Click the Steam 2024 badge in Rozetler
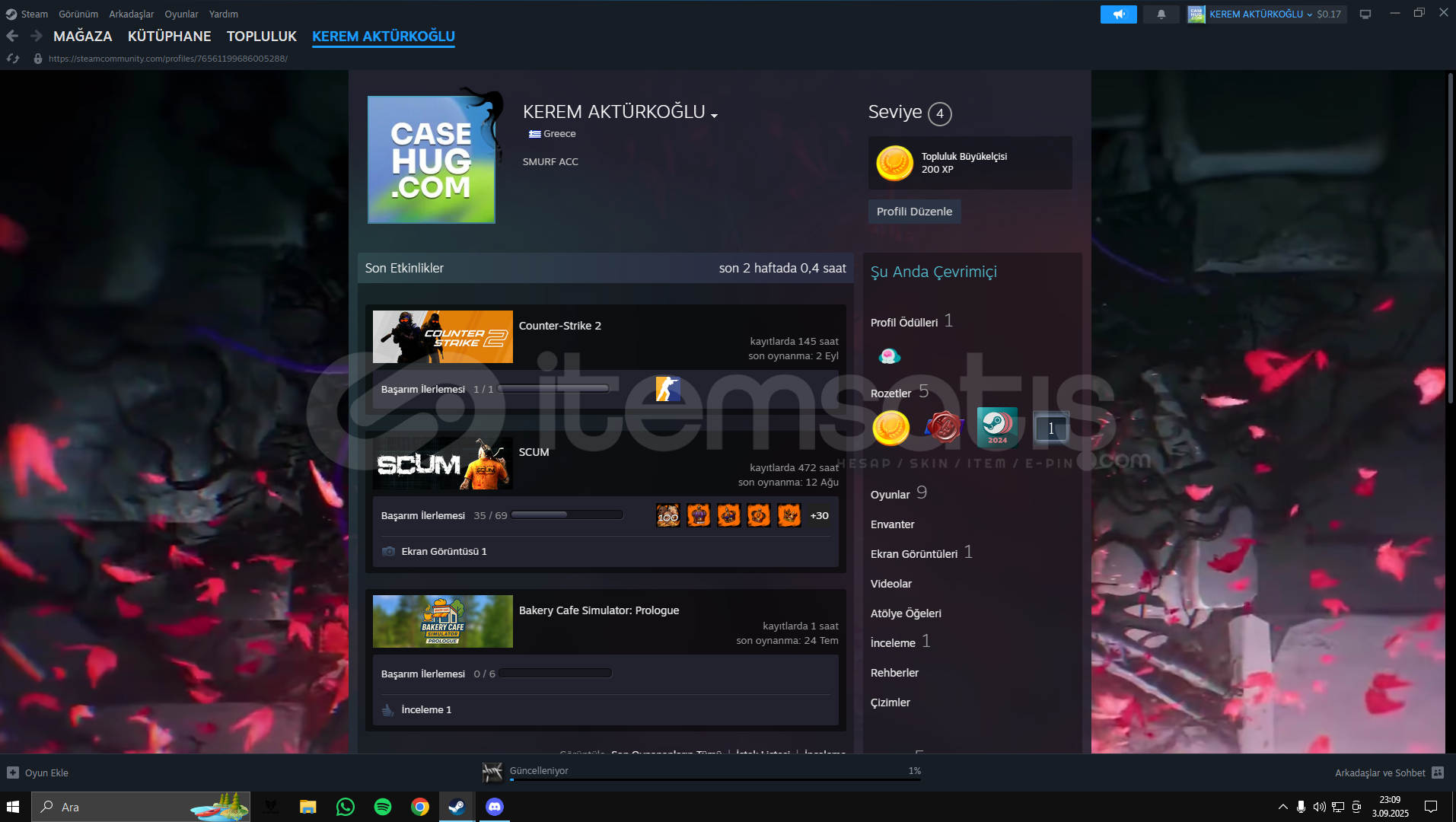 tap(997, 428)
